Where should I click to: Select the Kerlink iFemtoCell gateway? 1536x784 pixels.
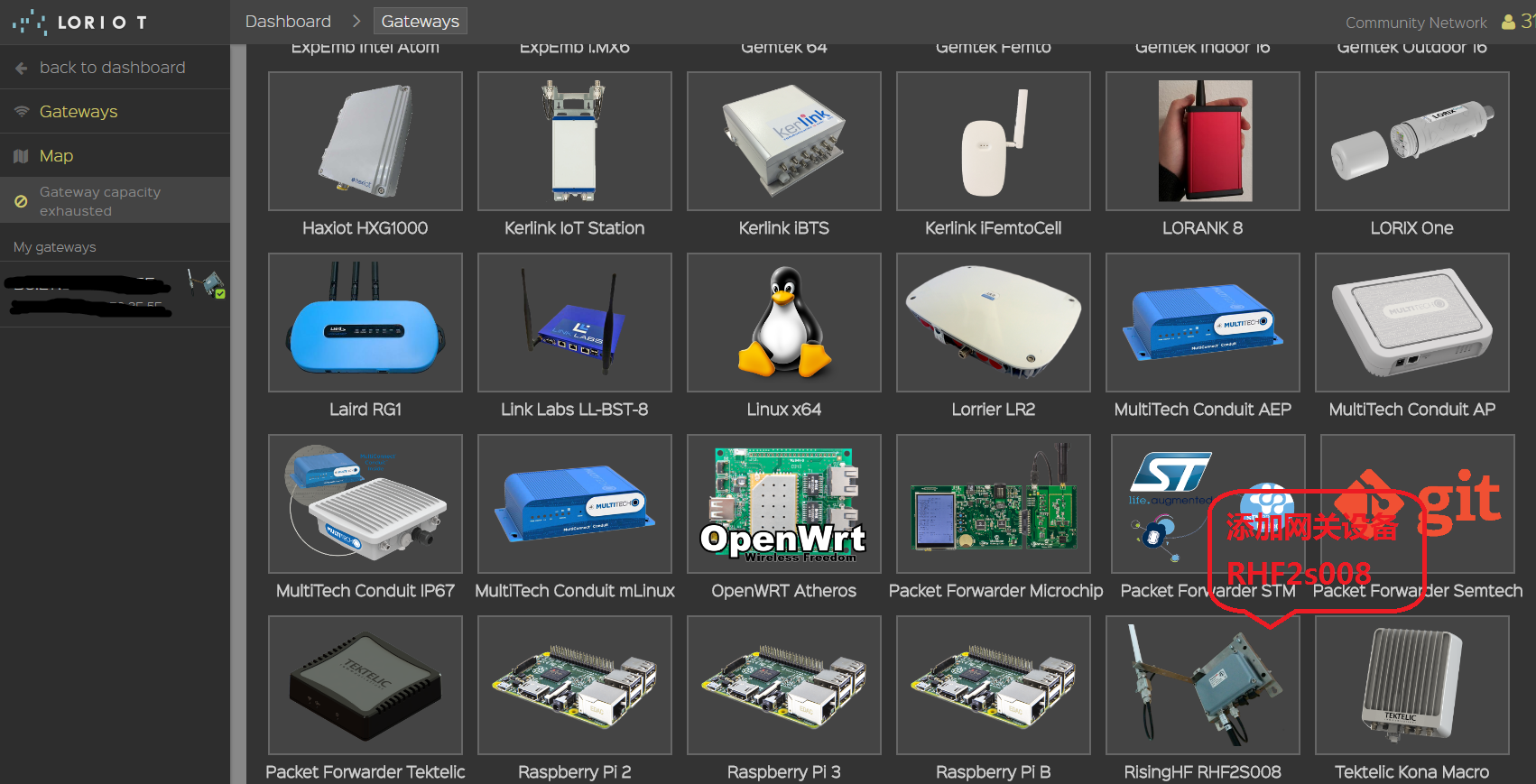(x=994, y=142)
